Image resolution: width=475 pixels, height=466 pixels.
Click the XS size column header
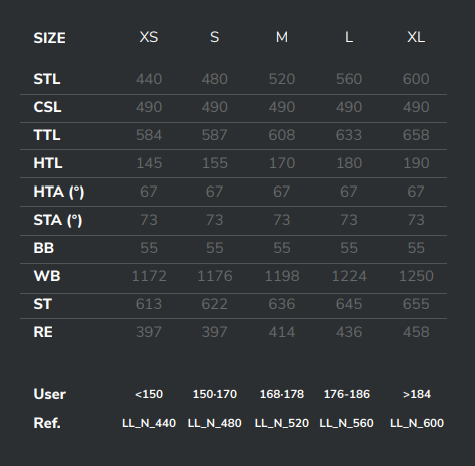(x=149, y=37)
